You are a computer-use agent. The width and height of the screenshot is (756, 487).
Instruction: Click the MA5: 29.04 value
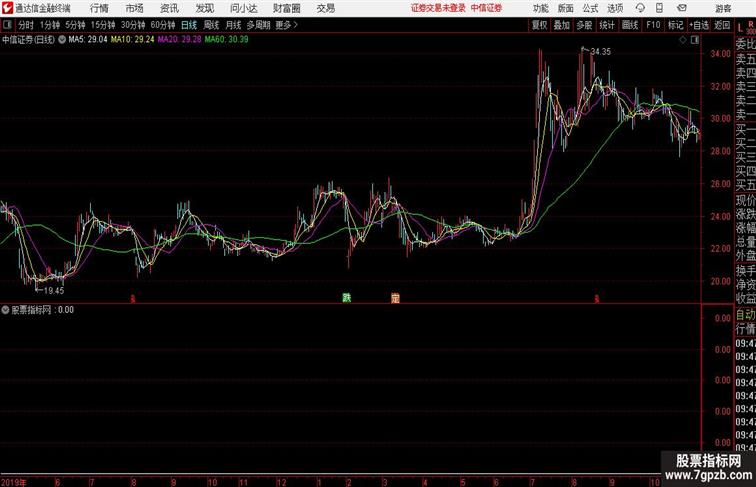tap(88, 40)
